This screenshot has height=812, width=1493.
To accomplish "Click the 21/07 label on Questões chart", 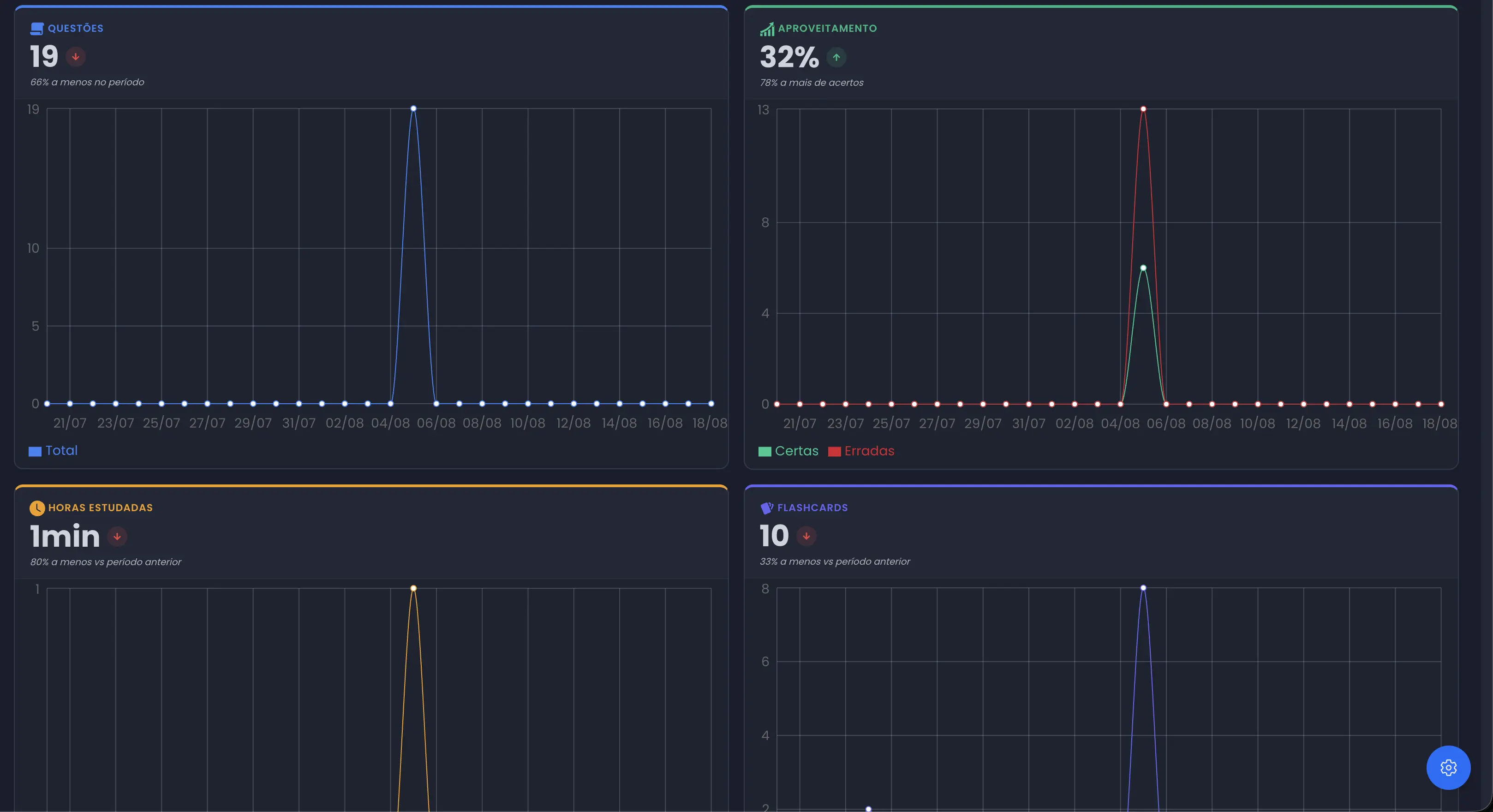I will click(70, 423).
